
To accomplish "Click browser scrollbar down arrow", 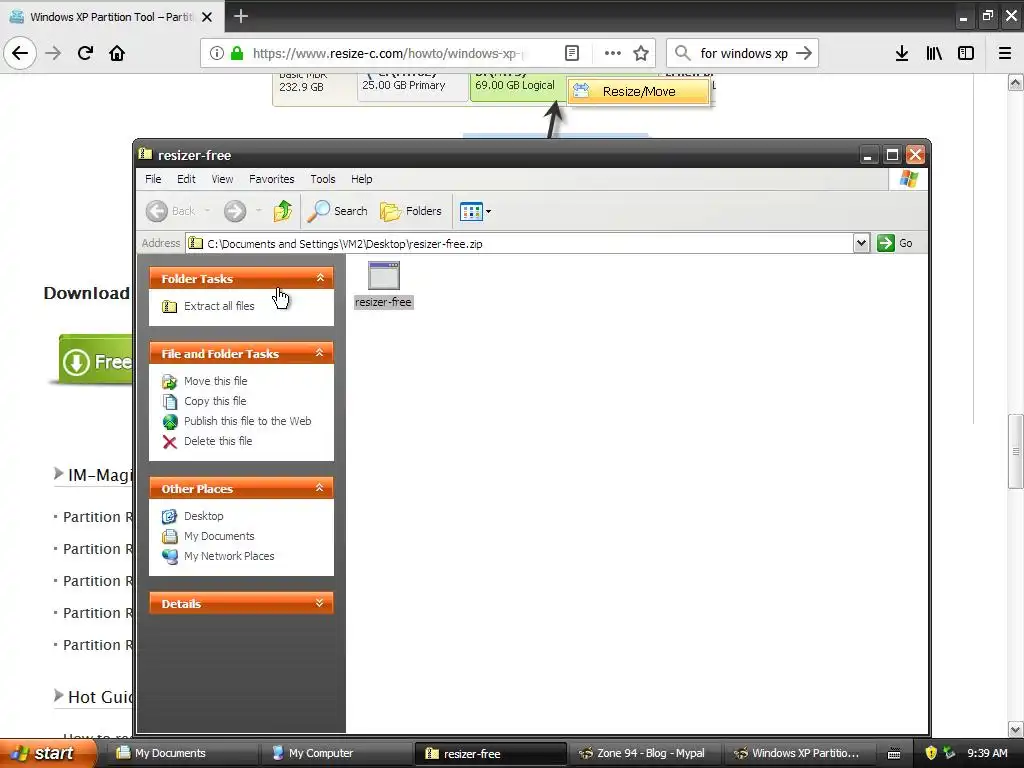I will [x=1016, y=729].
